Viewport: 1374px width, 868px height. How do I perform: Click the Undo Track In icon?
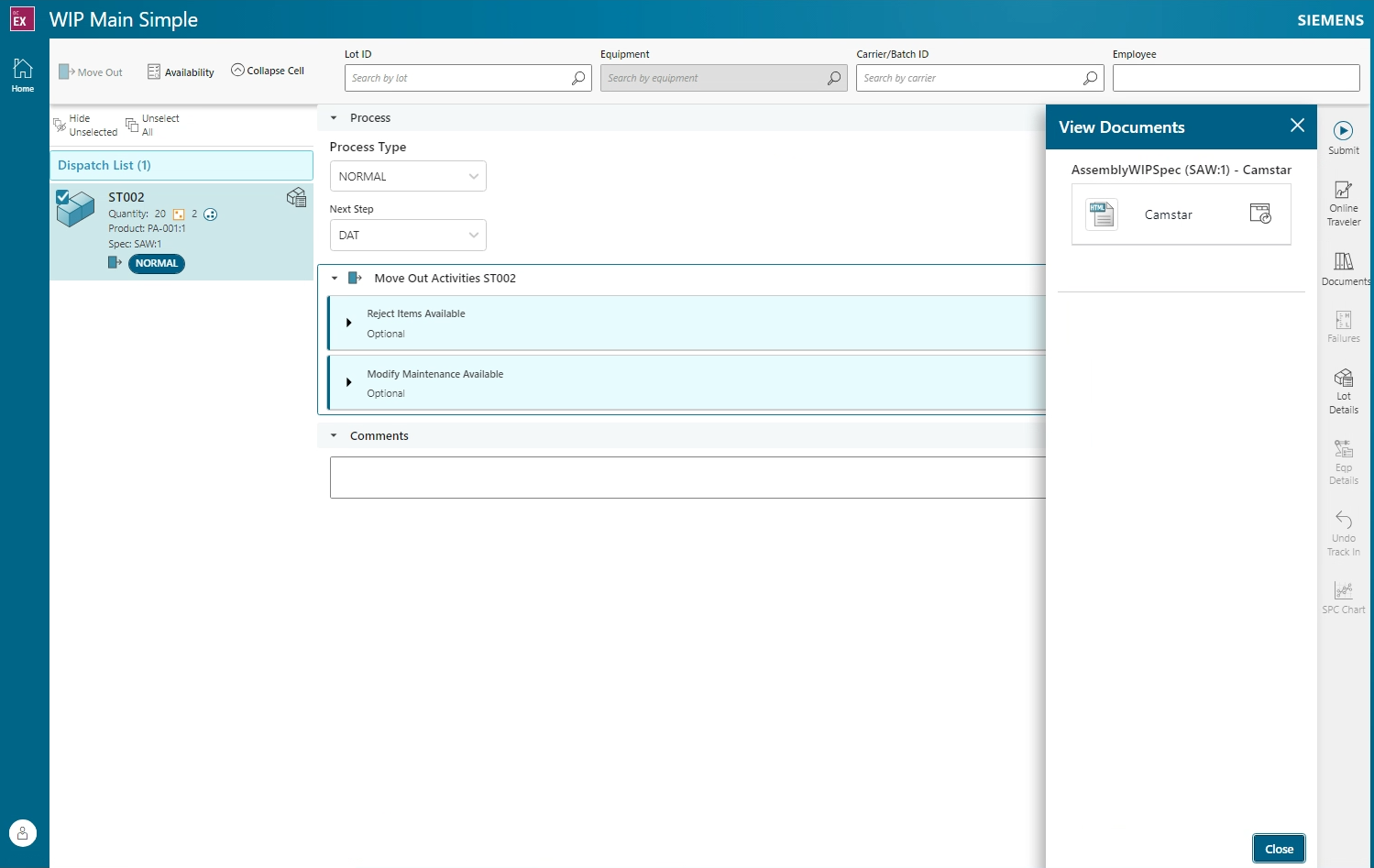tap(1343, 530)
